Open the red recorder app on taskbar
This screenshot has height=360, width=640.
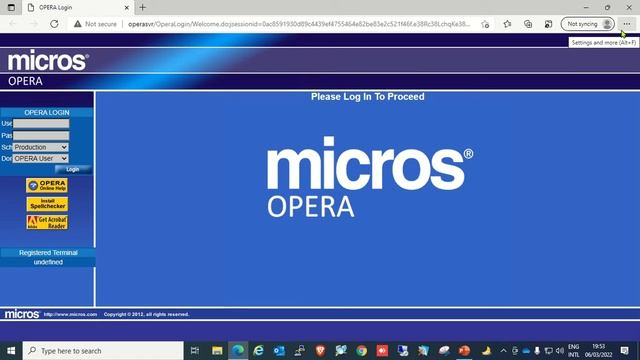click(382, 351)
